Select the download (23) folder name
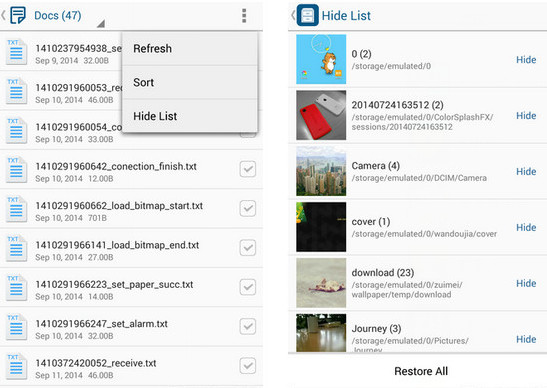 [383, 273]
